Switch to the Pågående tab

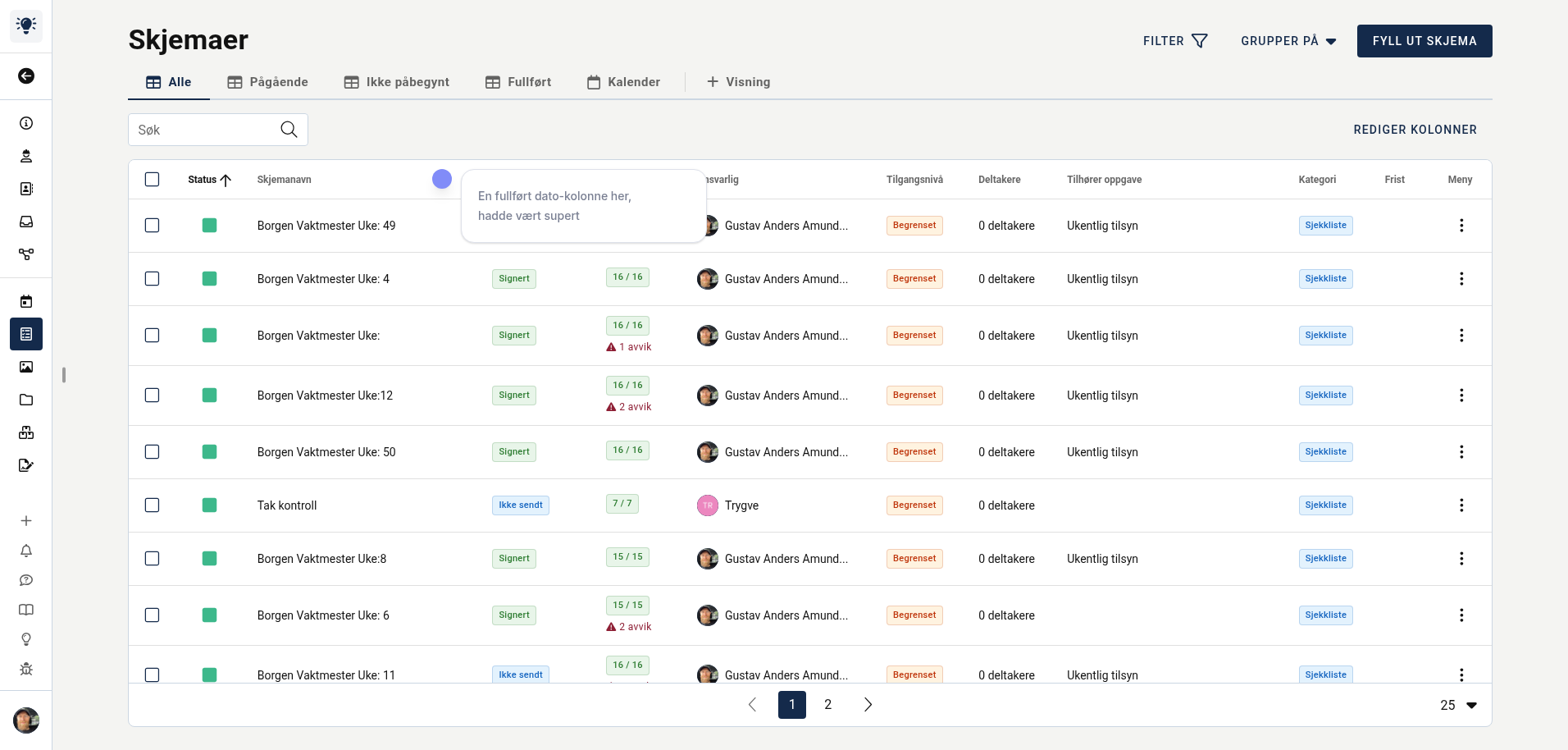click(x=268, y=82)
